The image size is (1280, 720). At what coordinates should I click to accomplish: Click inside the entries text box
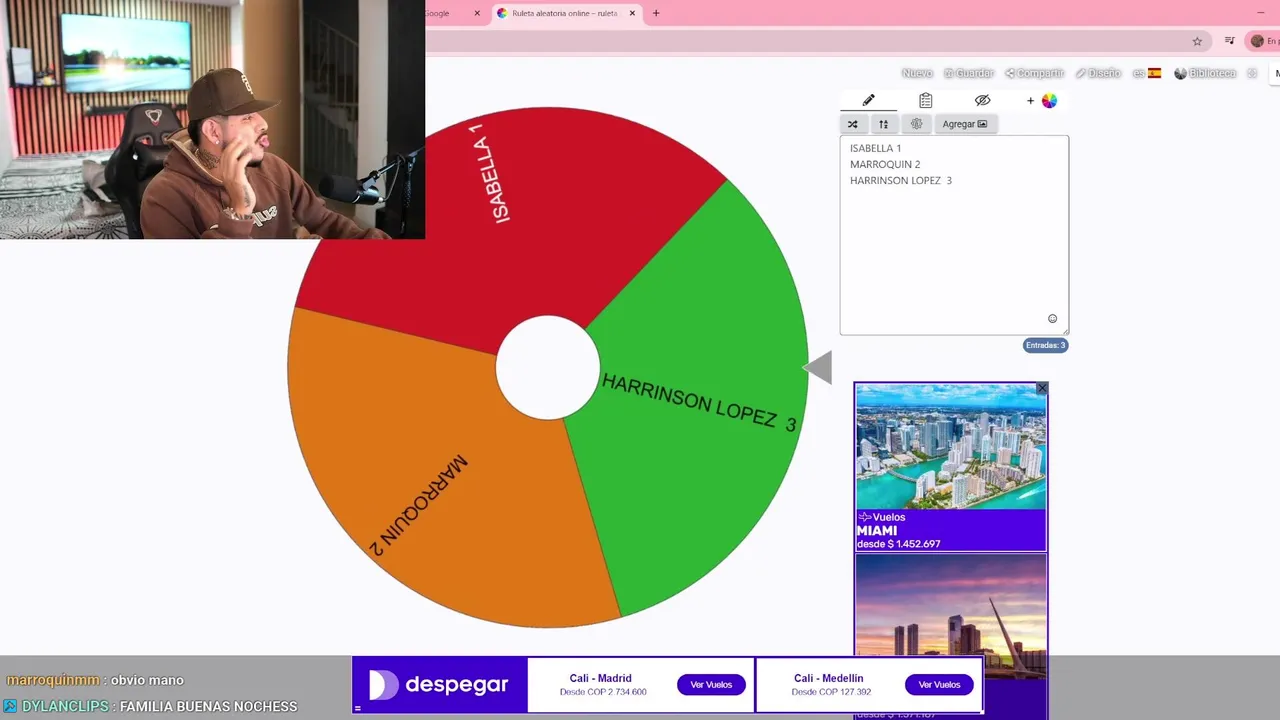point(954,235)
